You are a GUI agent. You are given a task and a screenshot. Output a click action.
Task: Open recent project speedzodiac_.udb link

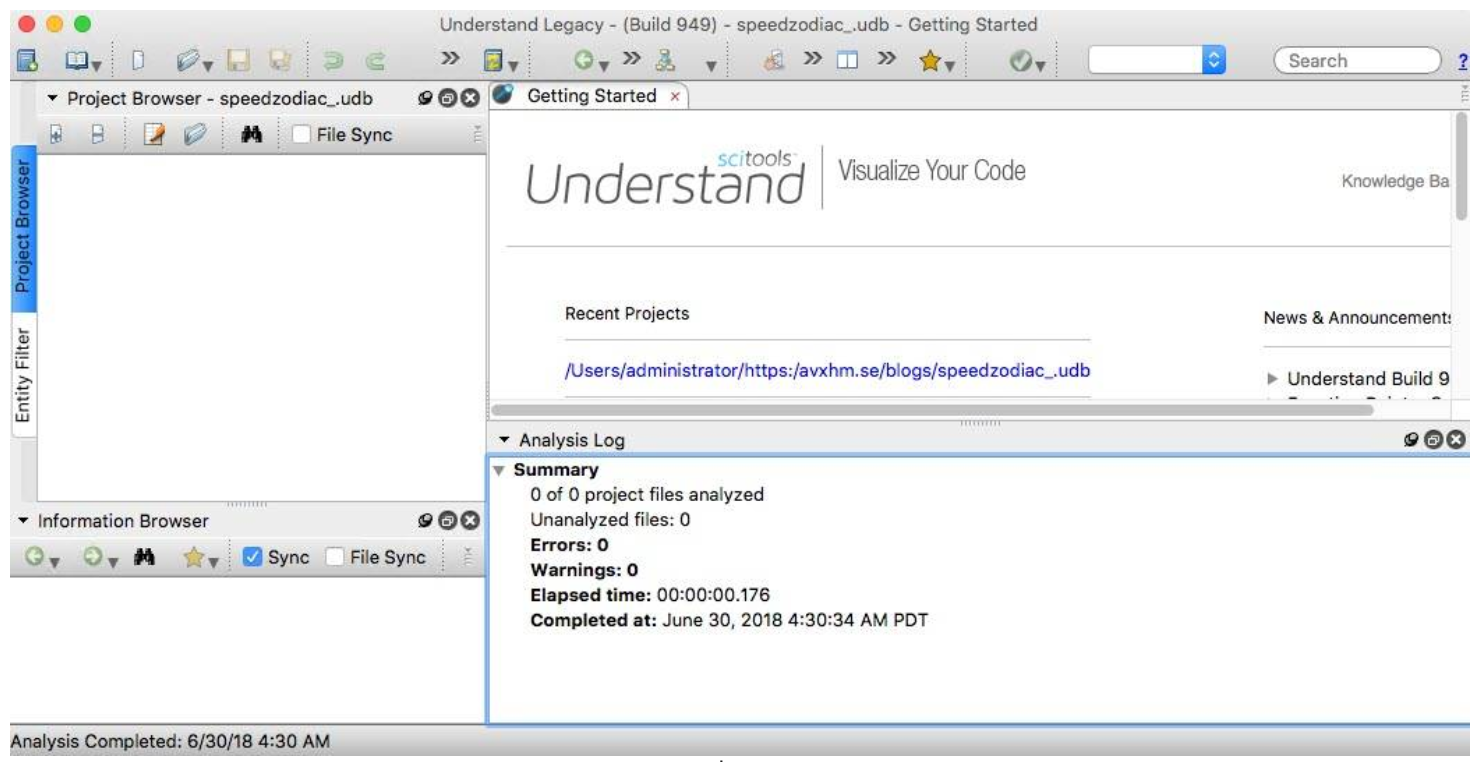(x=827, y=371)
